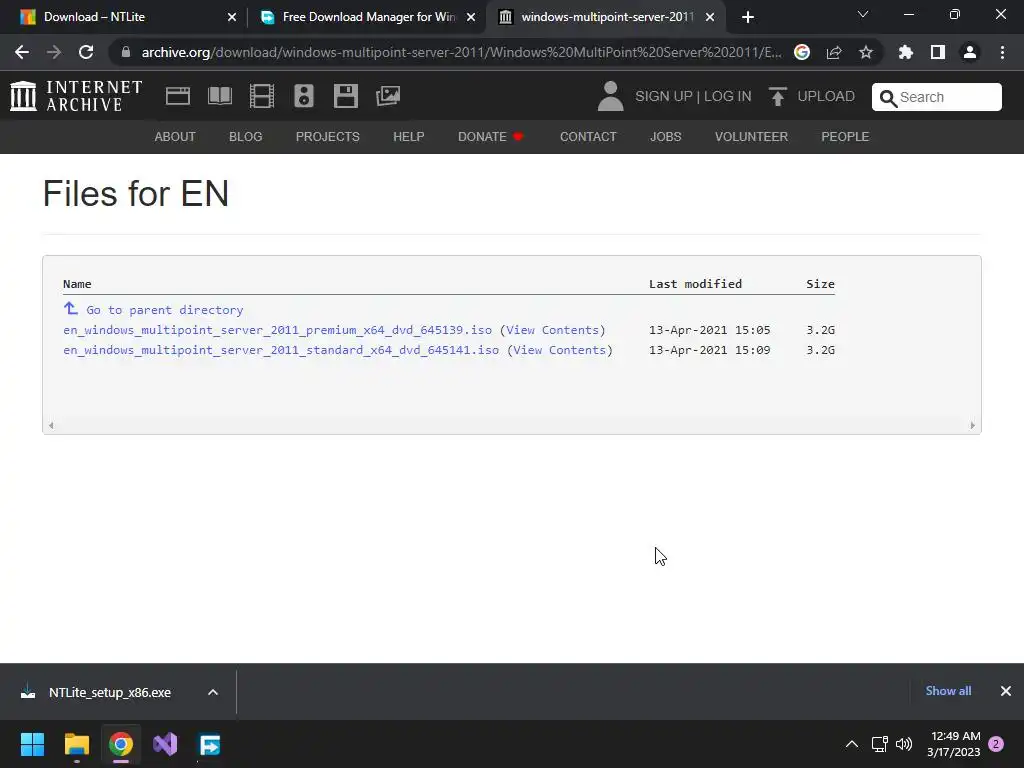This screenshot has height=768, width=1024.
Task: Open notifications badge in tray
Action: click(x=996, y=744)
